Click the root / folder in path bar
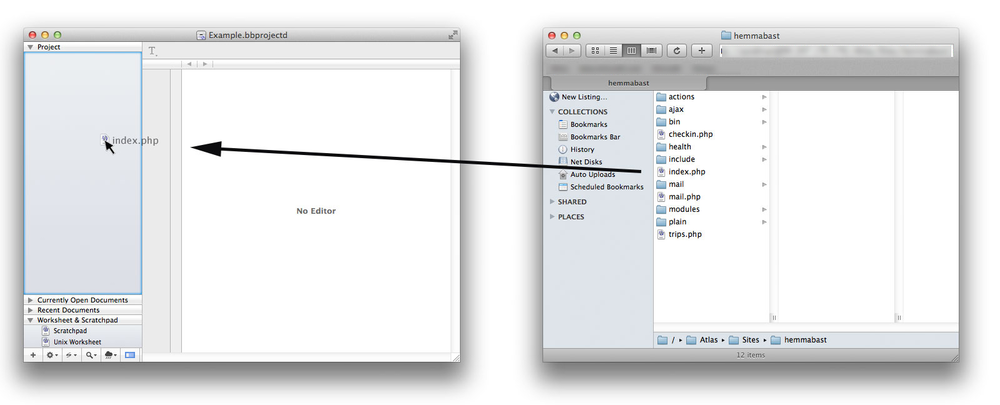The image size is (1000, 405). (x=666, y=340)
